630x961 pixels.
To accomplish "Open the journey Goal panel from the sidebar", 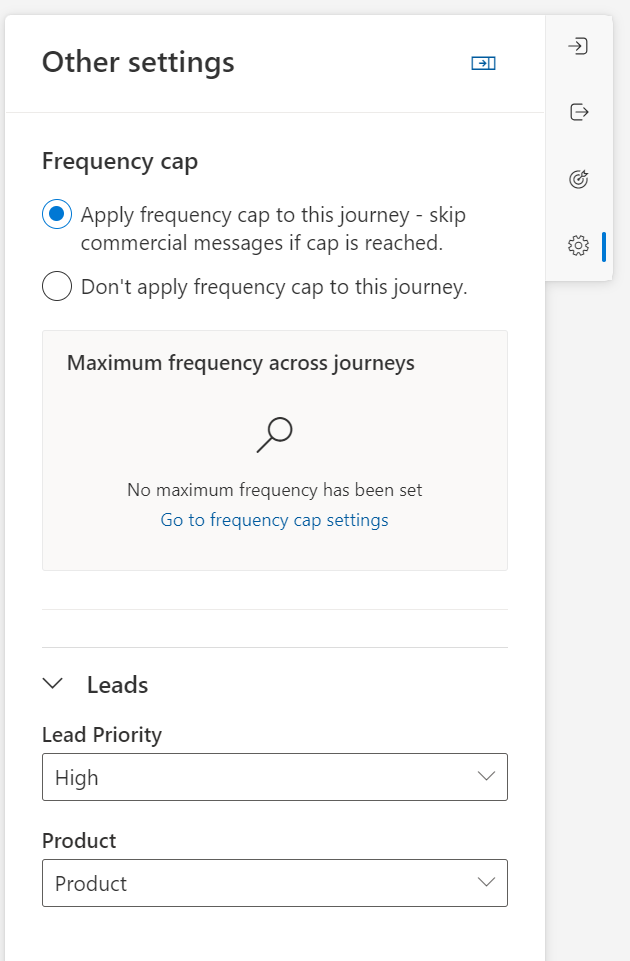I will 579,179.
